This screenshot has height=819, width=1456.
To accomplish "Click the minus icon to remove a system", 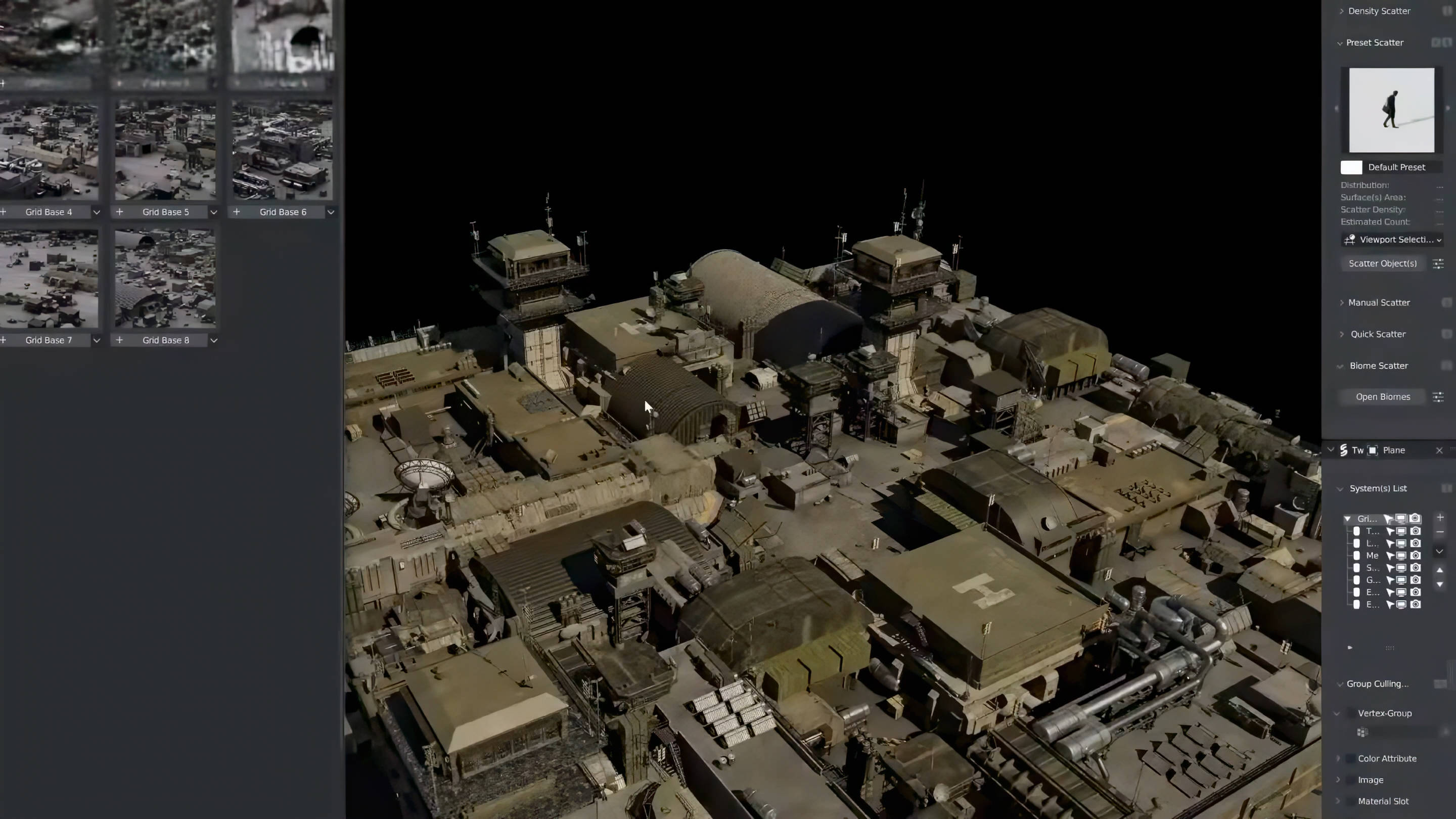I will 1440,532.
